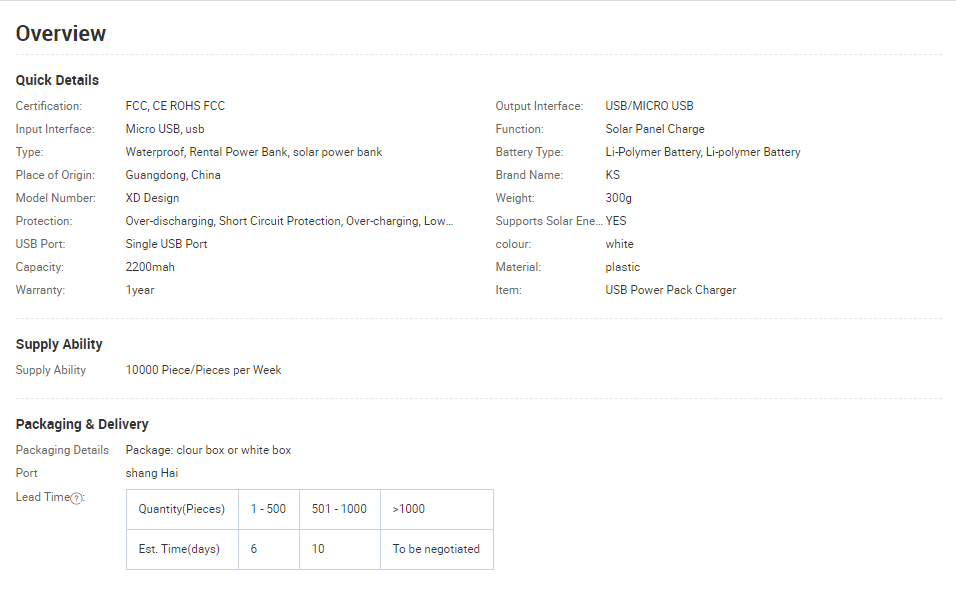
Task: Click the Model Number value XD Design
Action: coord(152,198)
